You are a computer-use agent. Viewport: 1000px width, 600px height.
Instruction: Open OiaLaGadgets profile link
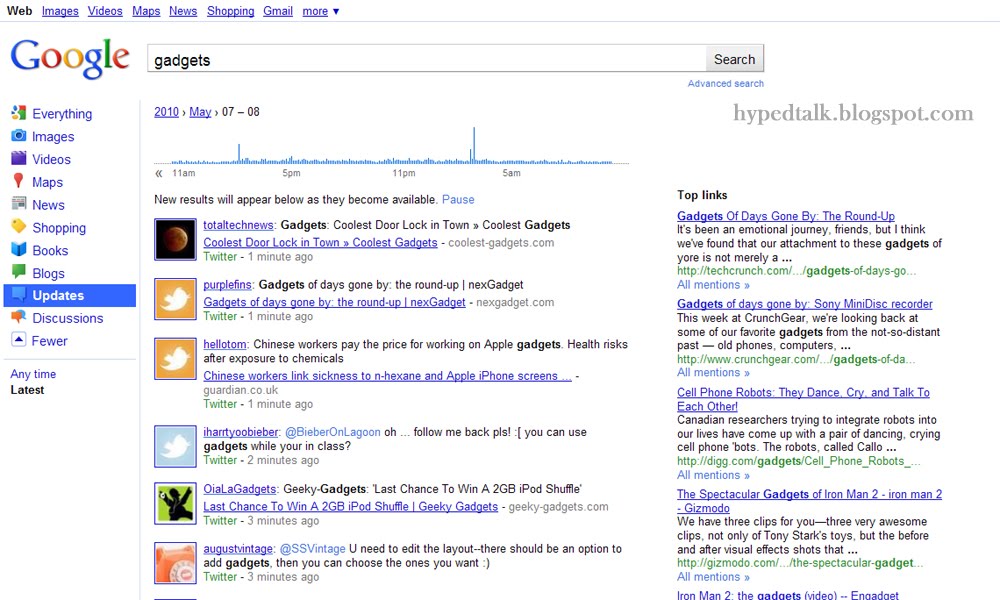click(x=239, y=489)
